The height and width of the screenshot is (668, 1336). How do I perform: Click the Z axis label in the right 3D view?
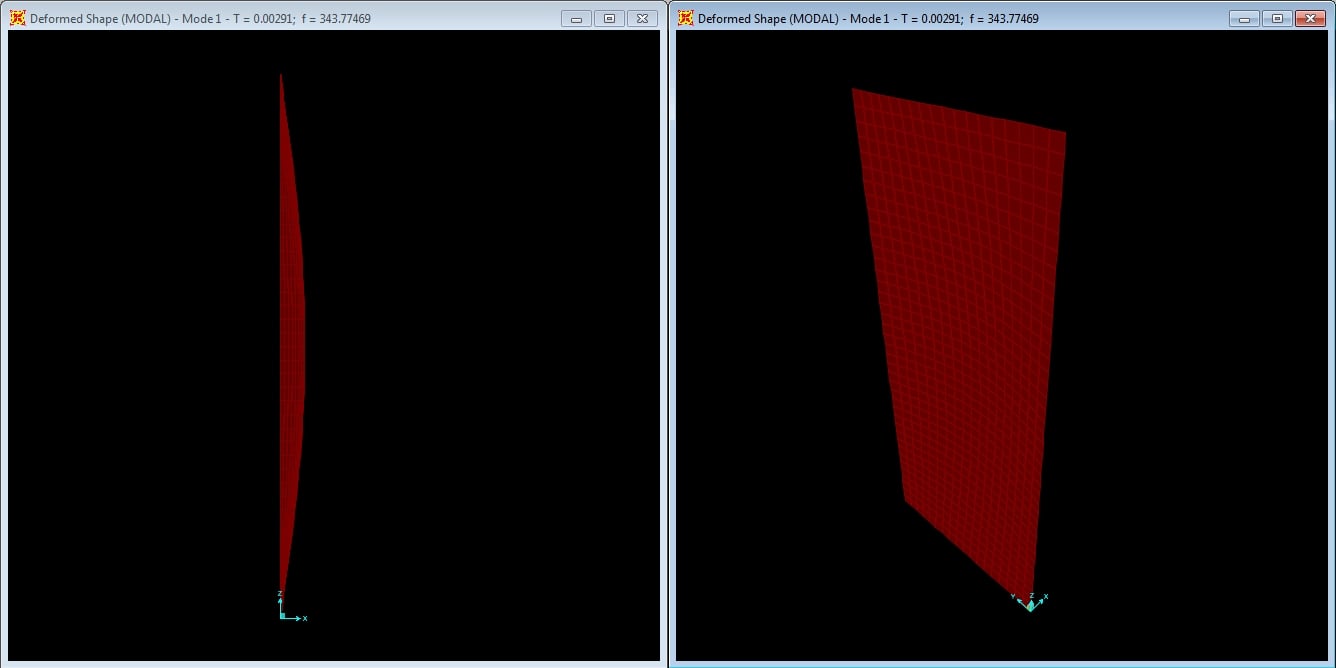1030,595
